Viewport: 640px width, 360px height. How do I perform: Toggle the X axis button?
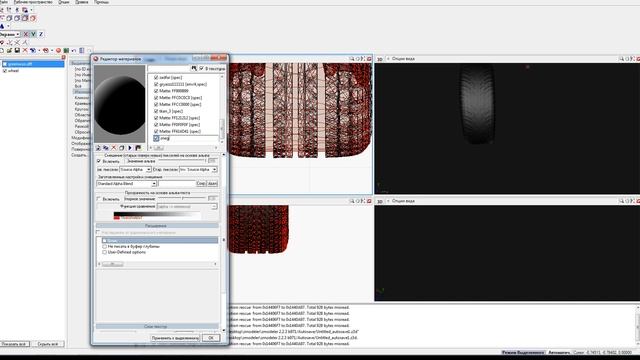26,34
